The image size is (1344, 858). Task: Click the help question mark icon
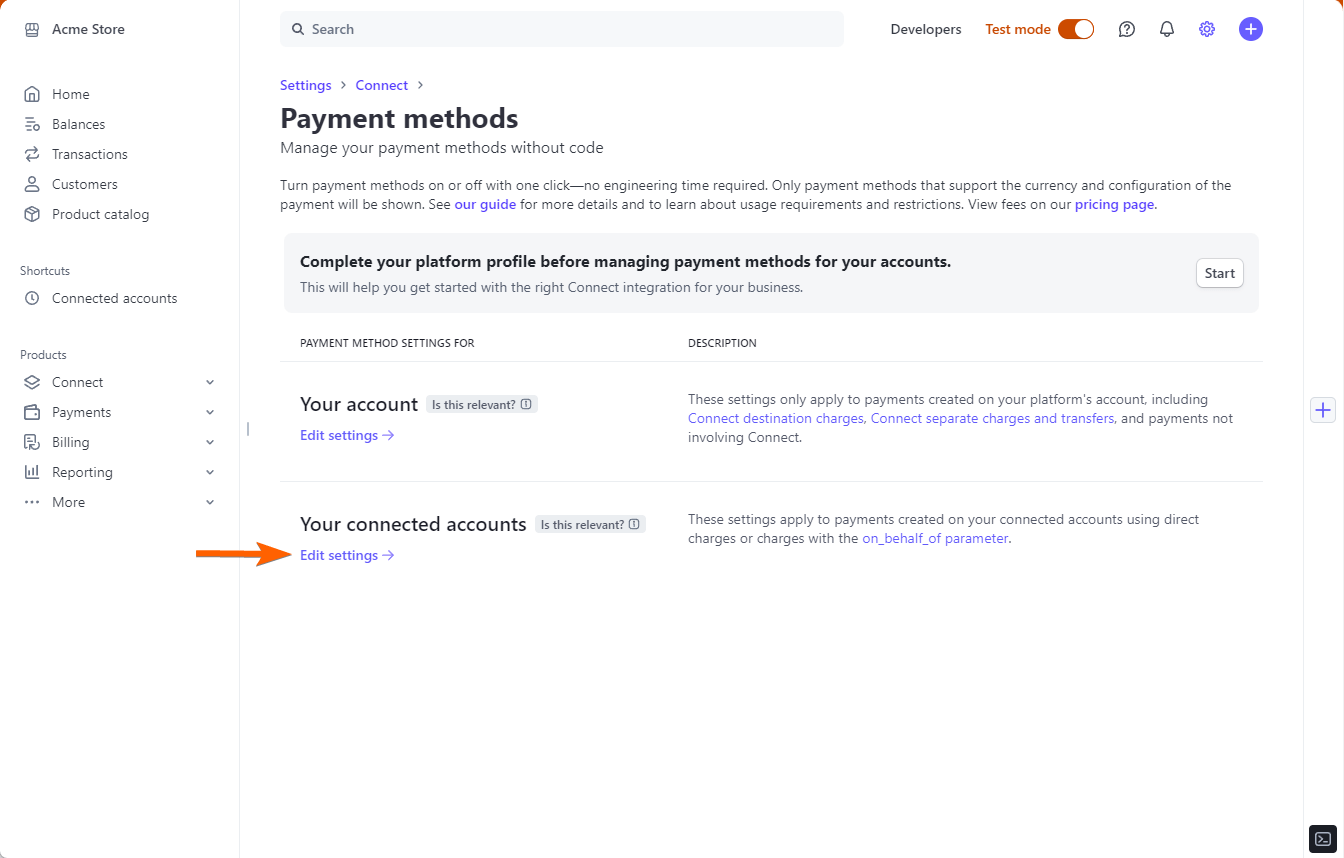[x=1127, y=29]
